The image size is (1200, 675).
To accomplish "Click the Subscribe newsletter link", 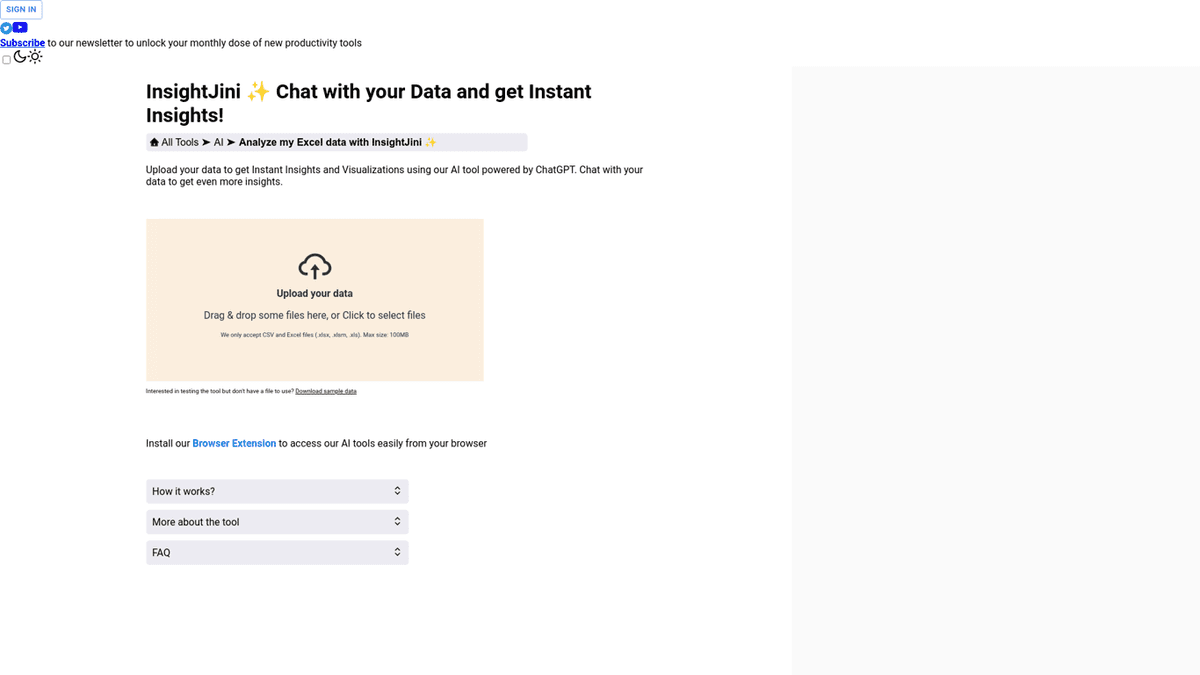I will coord(22,43).
